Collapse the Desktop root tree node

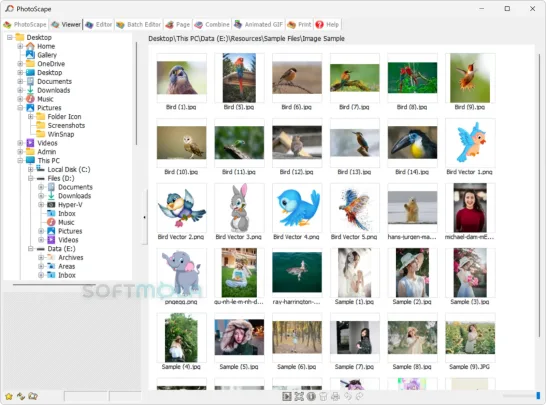click(x=10, y=37)
